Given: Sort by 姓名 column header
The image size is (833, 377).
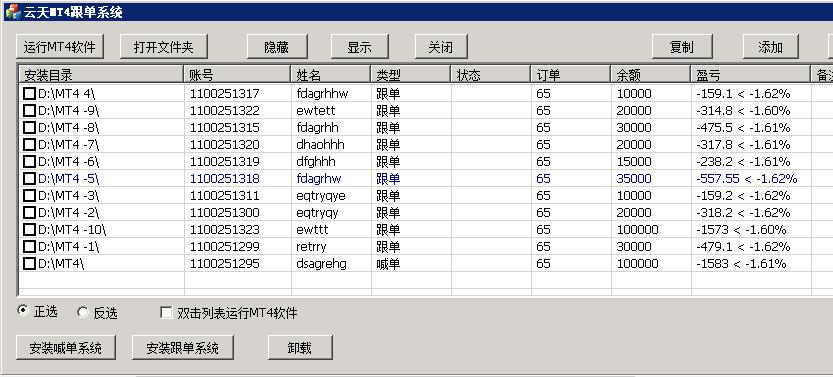Looking at the screenshot, I should pyautogui.click(x=330, y=75).
